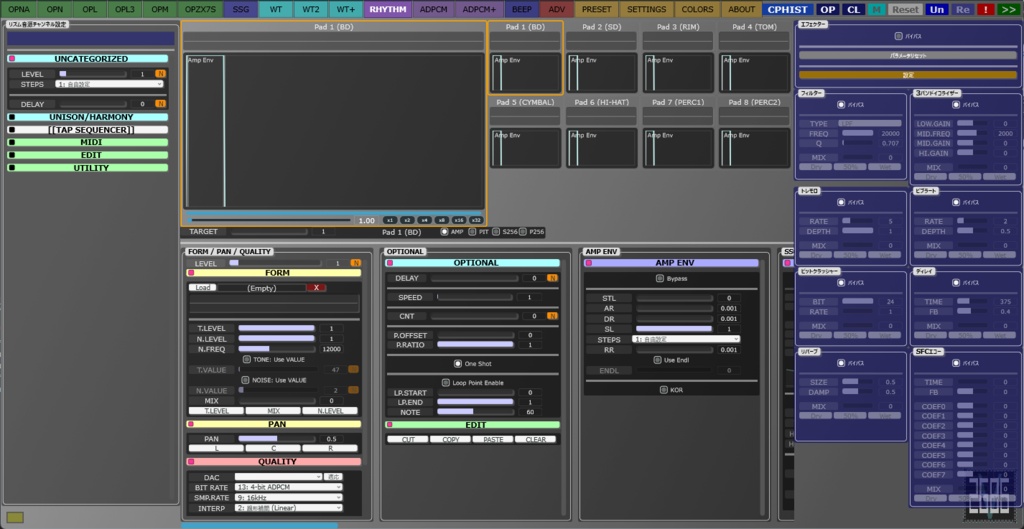Toggle the pink square on PAN header

191,425
